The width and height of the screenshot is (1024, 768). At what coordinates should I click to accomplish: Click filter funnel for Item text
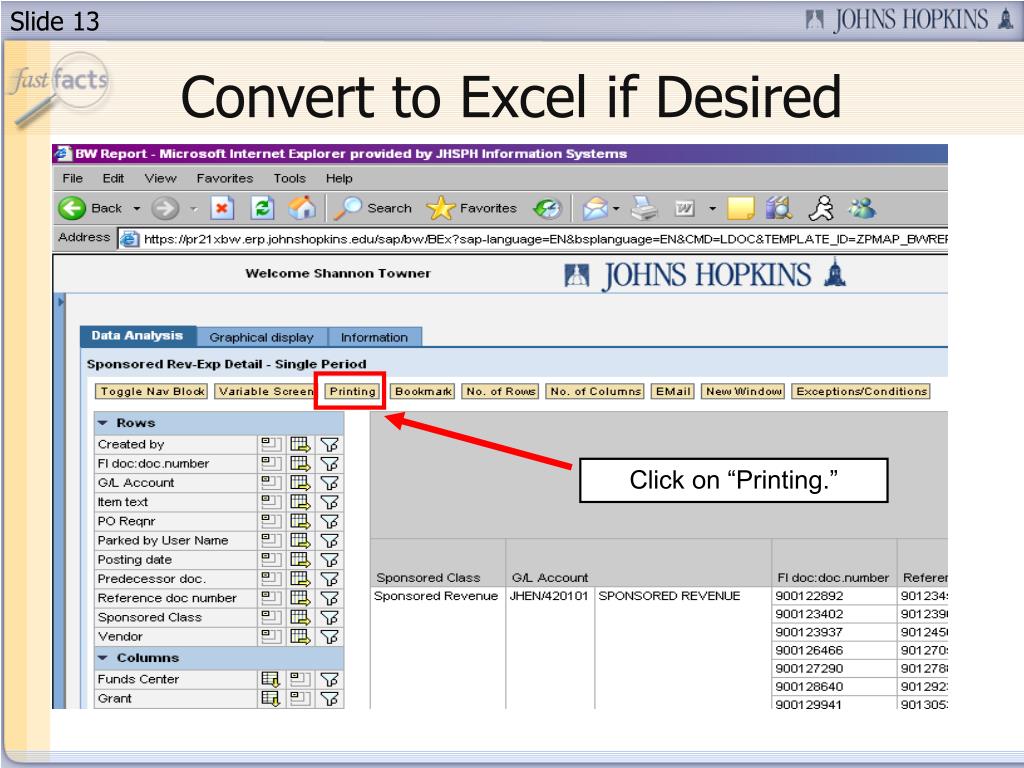pos(330,502)
